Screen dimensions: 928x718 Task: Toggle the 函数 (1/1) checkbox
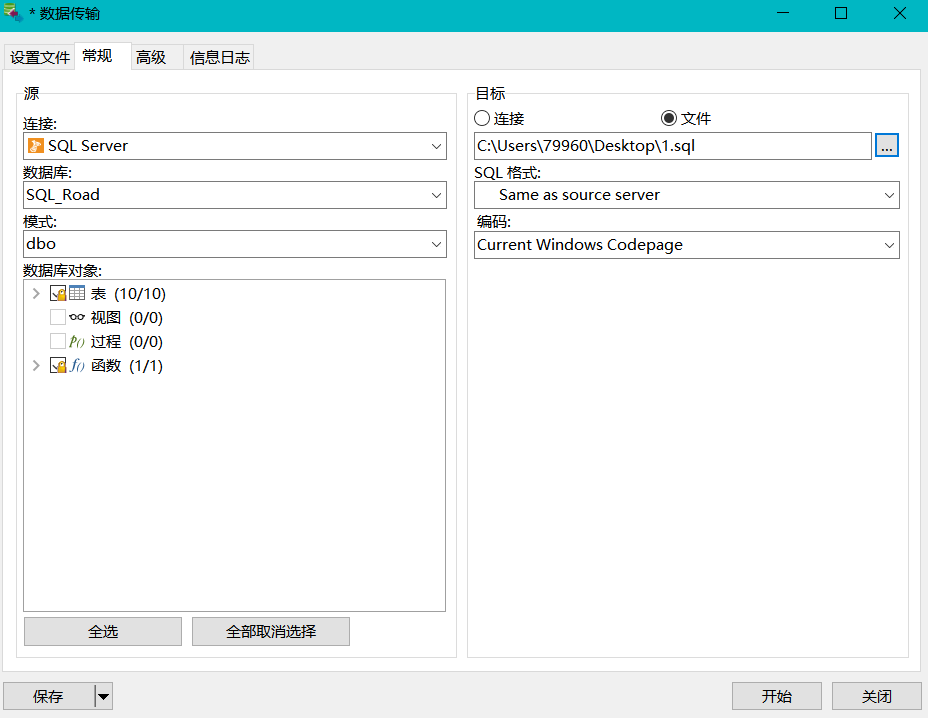(x=58, y=366)
